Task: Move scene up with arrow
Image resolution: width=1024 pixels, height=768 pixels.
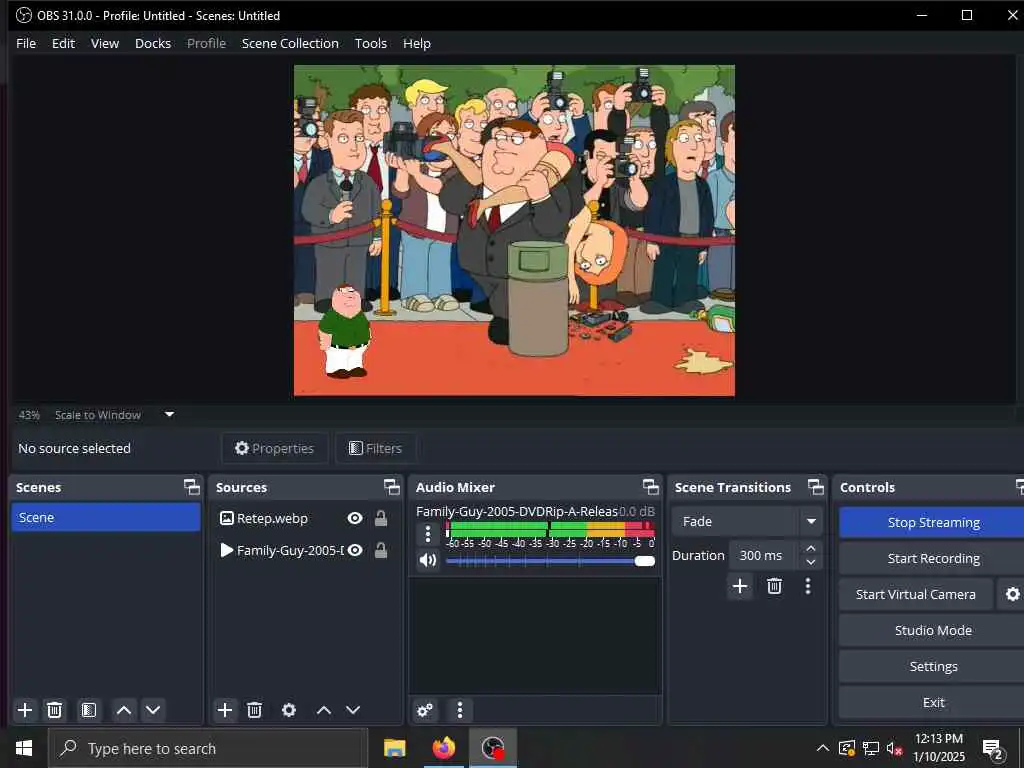Action: (x=124, y=710)
